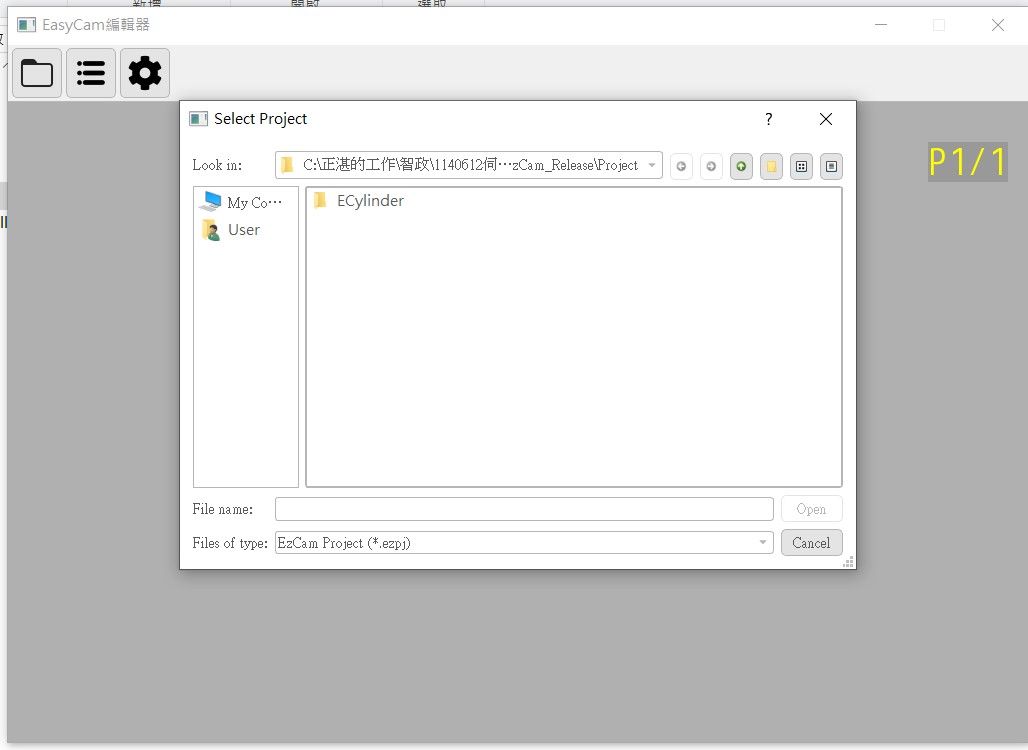Select User in the sidebar
Screen dimensions: 1028x750
pyautogui.click(x=243, y=230)
